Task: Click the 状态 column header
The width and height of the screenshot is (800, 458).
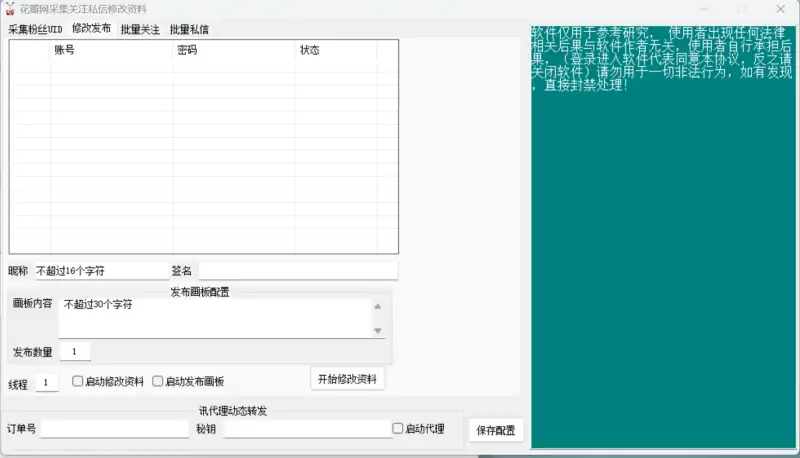Action: point(336,50)
